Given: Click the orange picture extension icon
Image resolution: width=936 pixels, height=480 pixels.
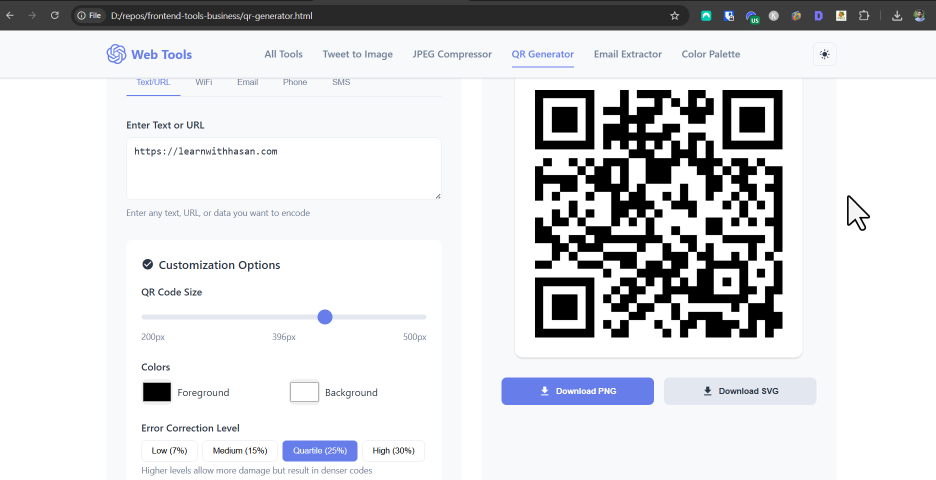Looking at the screenshot, I should click(x=841, y=16).
